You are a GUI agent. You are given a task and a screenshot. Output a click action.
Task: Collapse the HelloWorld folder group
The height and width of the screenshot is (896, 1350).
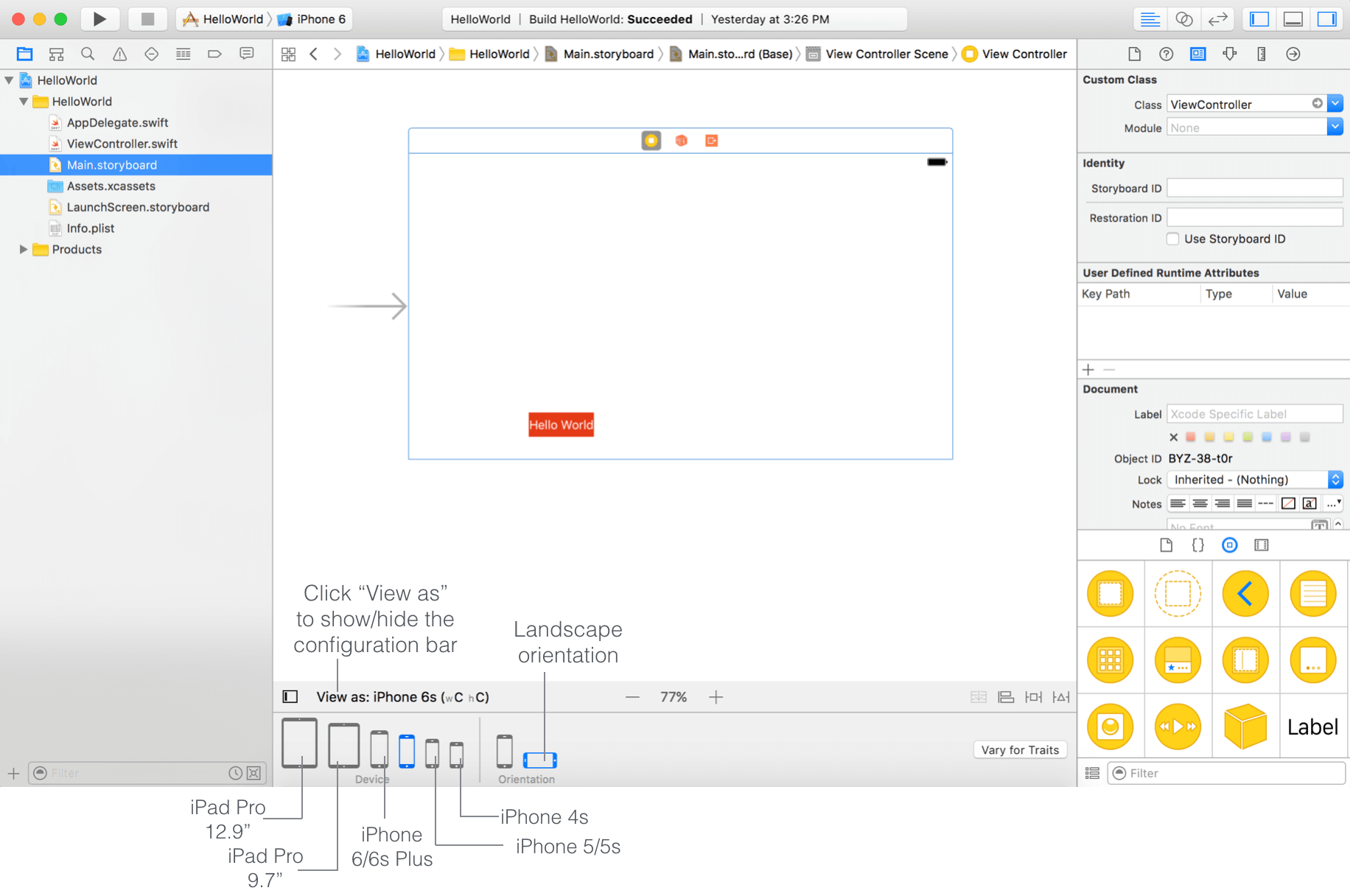pyautogui.click(x=24, y=102)
